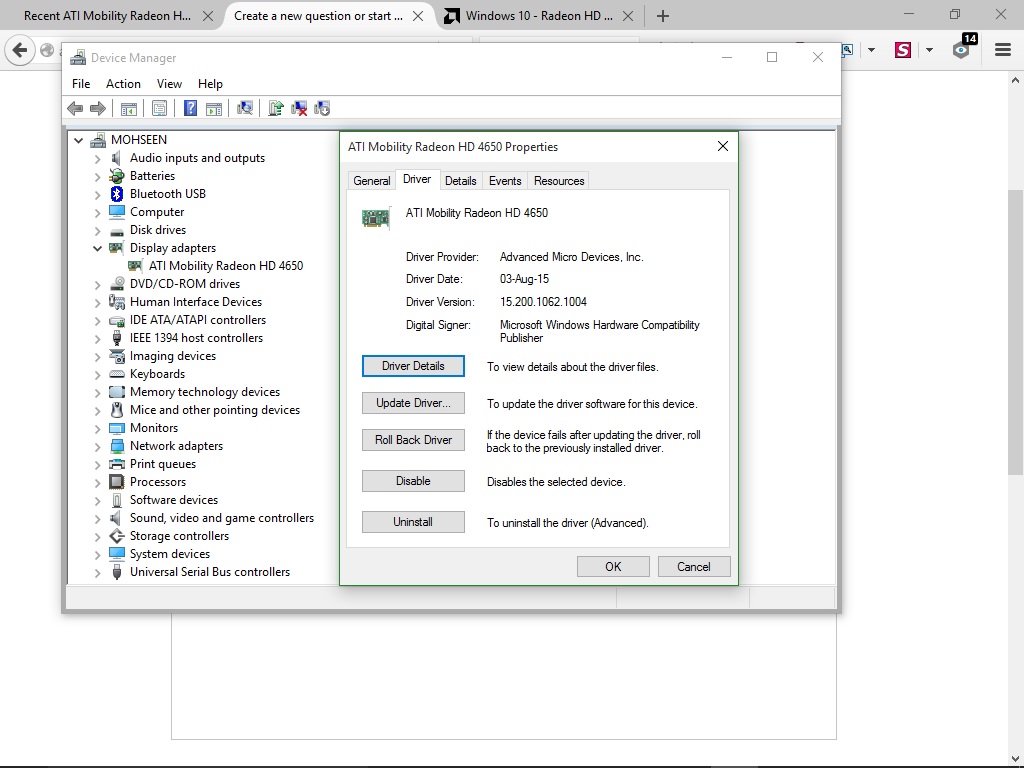This screenshot has width=1024, height=768.
Task: Click the Show/Hide Action Pane toolbar icon
Action: point(214,108)
